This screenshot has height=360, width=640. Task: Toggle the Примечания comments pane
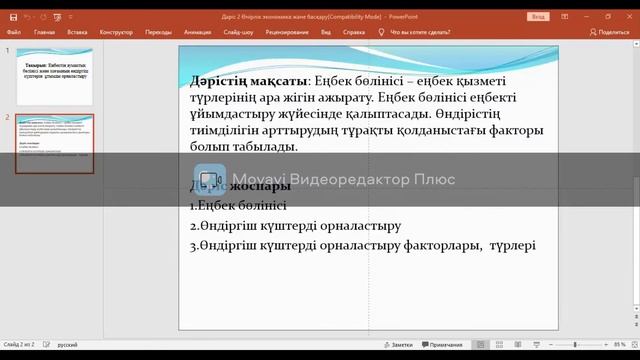click(442, 345)
